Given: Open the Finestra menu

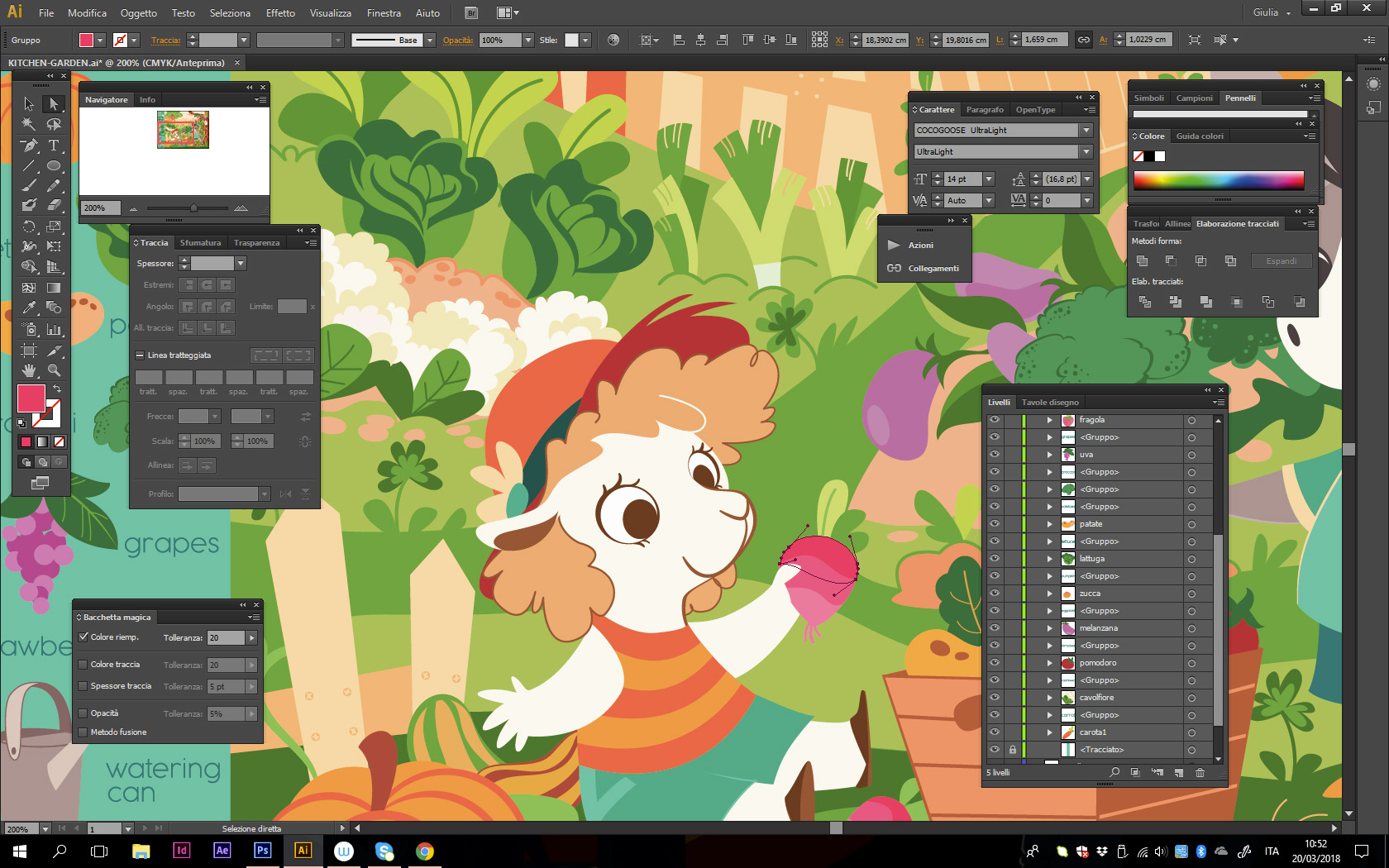Looking at the screenshot, I should 384,13.
